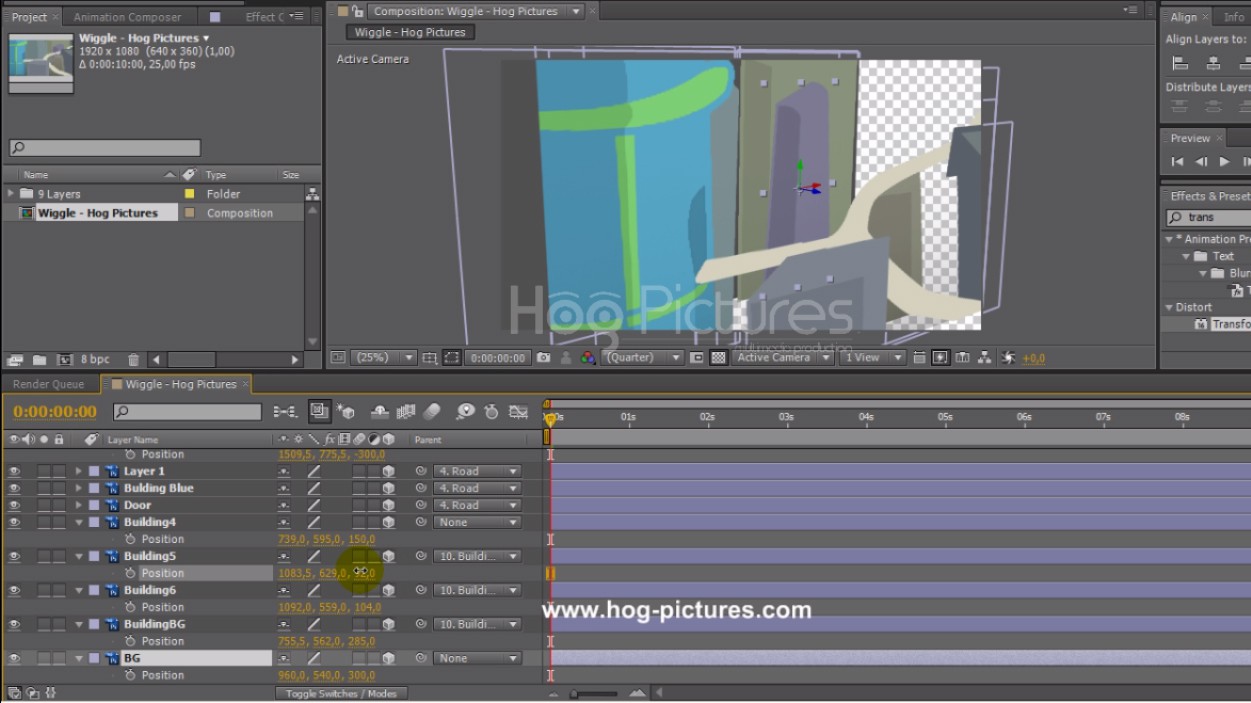The image size is (1251, 703).
Task: Click the Toggle Switches / Modes button
Action: [341, 693]
